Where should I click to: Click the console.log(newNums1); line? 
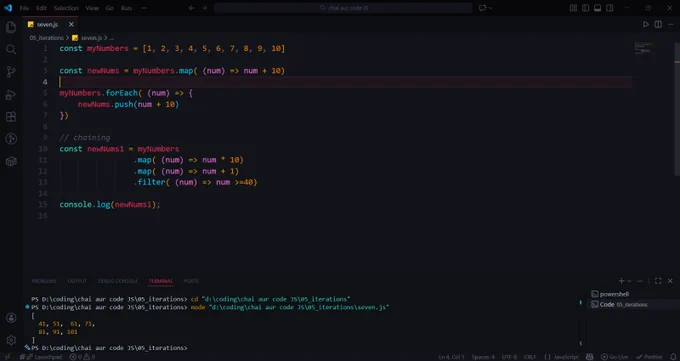pos(110,204)
